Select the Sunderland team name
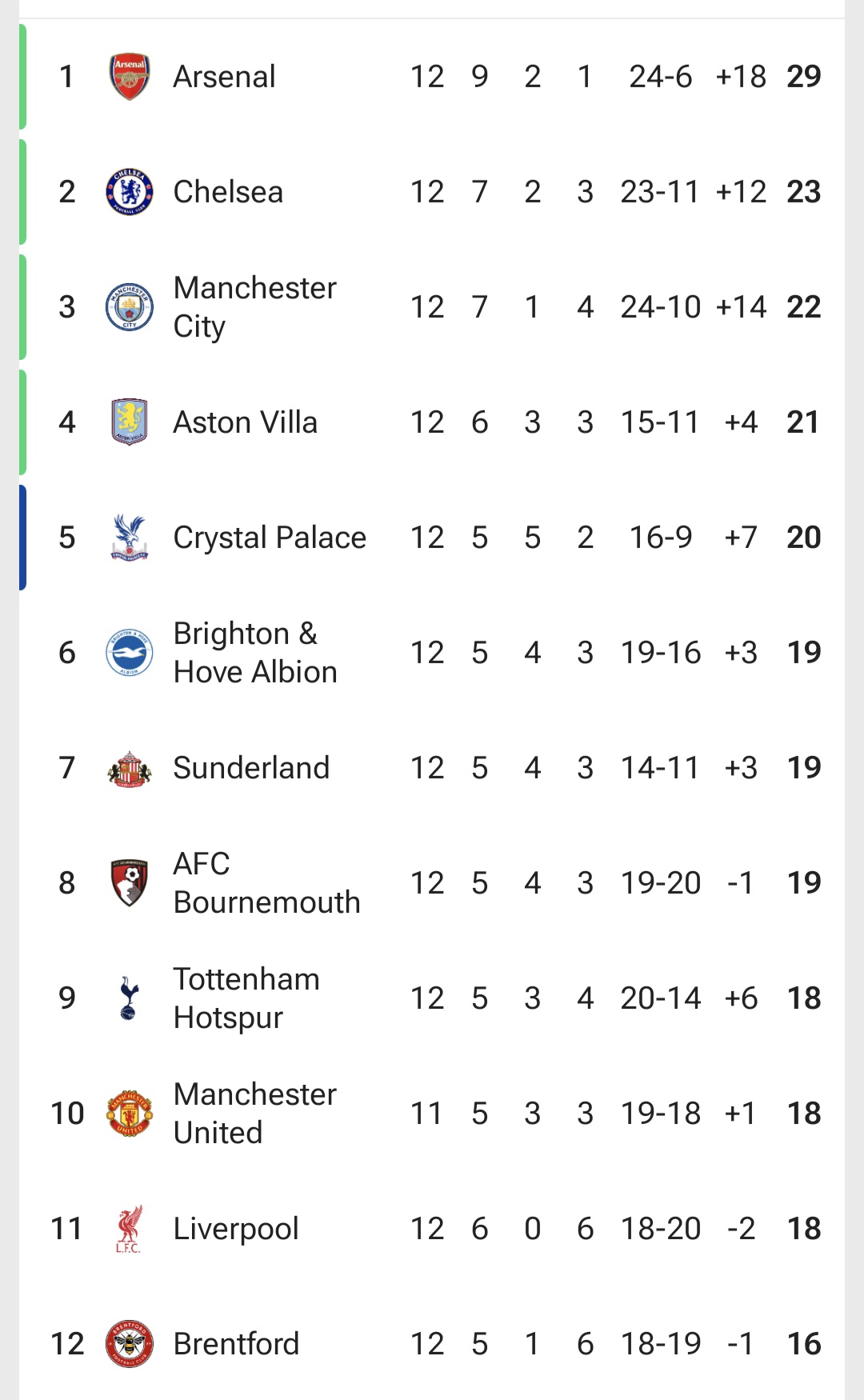This screenshot has width=864, height=1400. click(251, 768)
